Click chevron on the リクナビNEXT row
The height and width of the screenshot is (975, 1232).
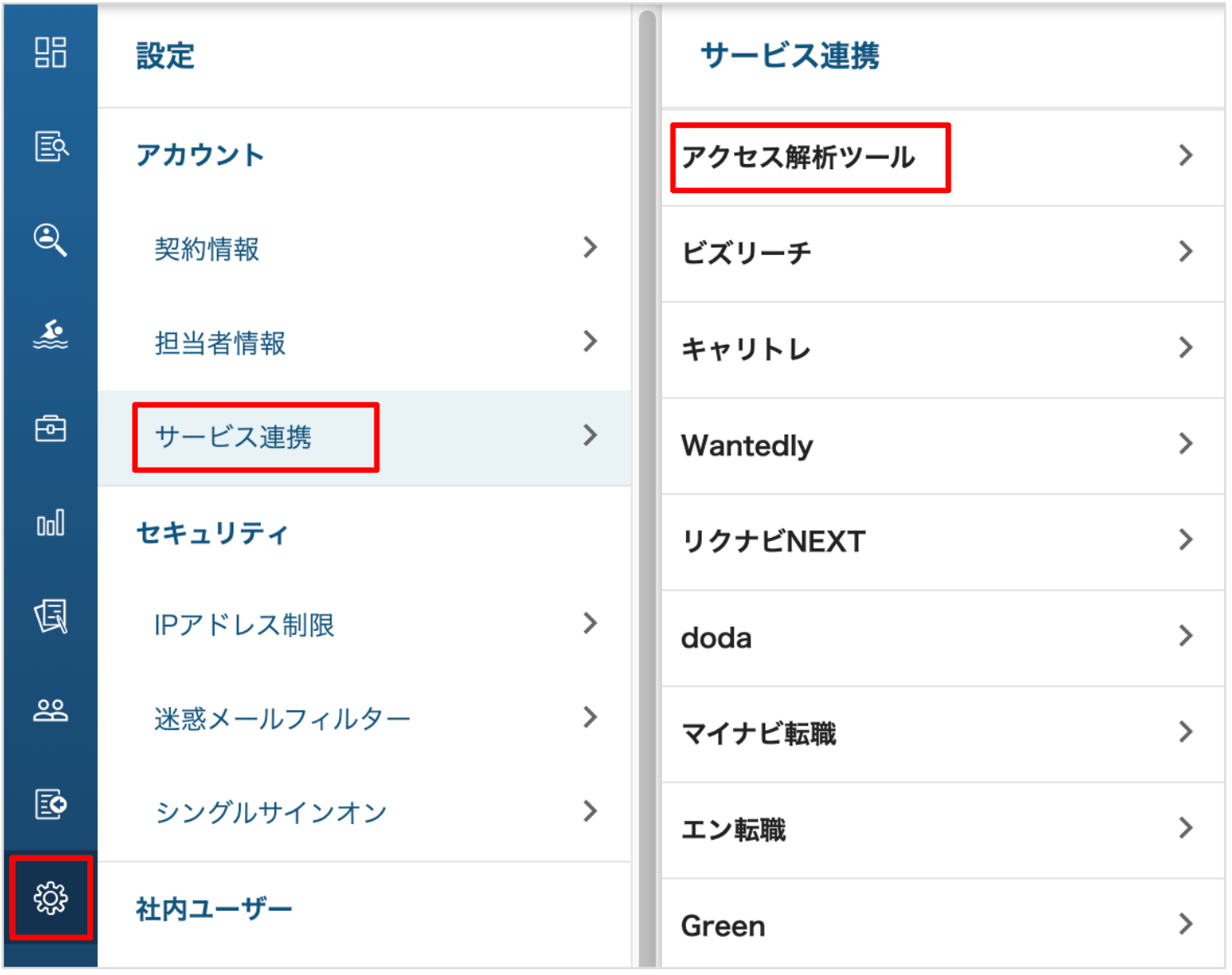(1186, 539)
